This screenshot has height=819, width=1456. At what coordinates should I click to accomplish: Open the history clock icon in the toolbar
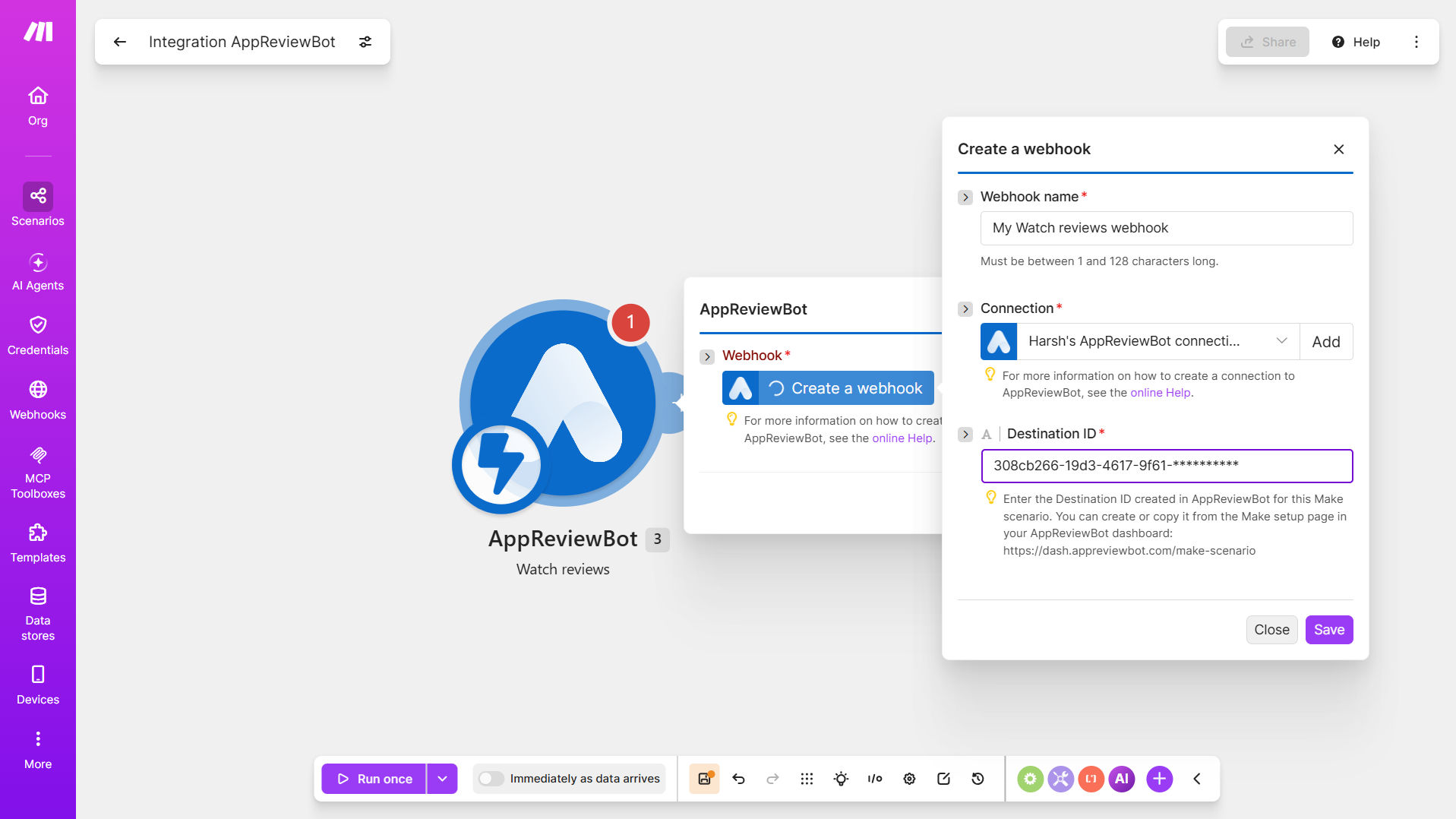978,779
